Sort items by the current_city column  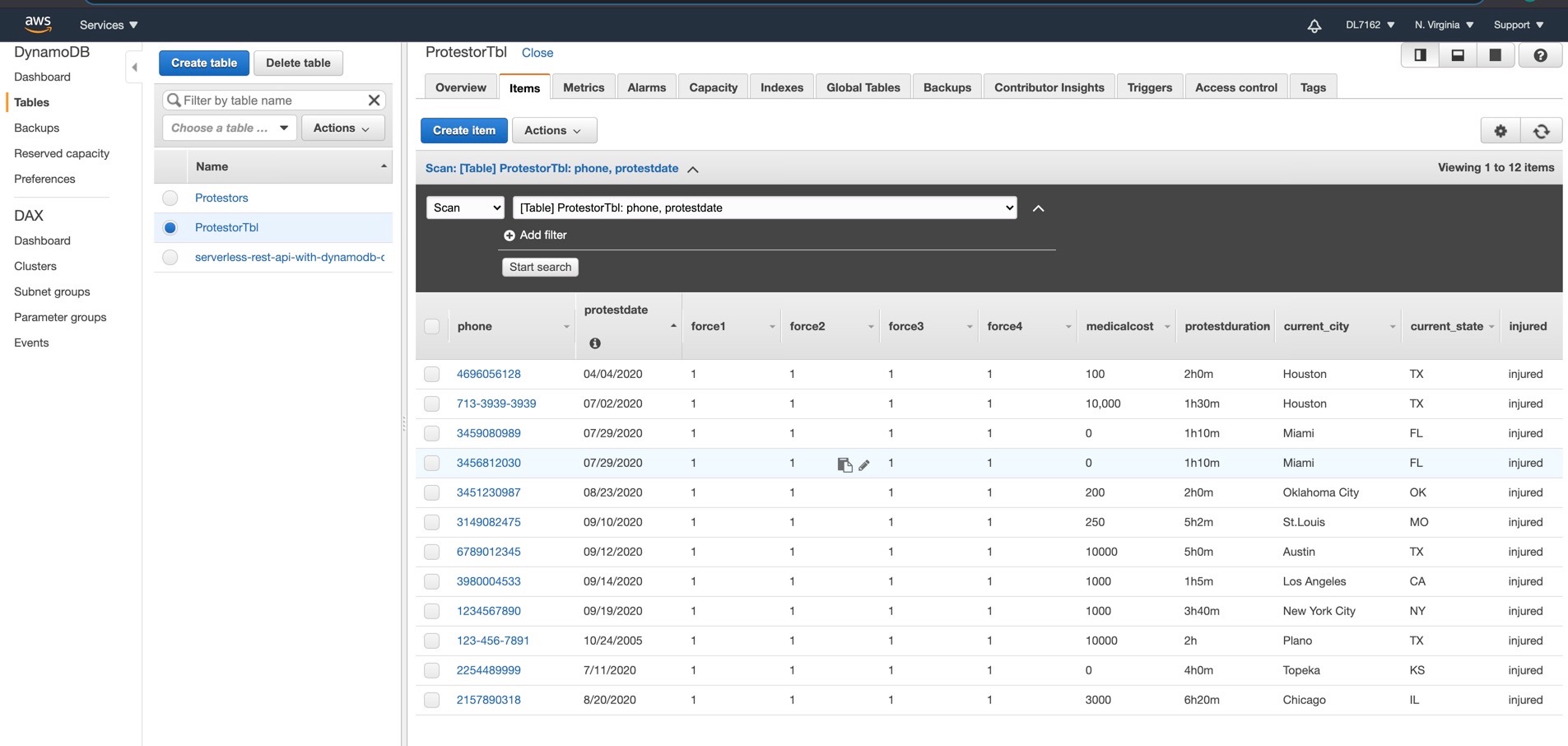[1338, 326]
